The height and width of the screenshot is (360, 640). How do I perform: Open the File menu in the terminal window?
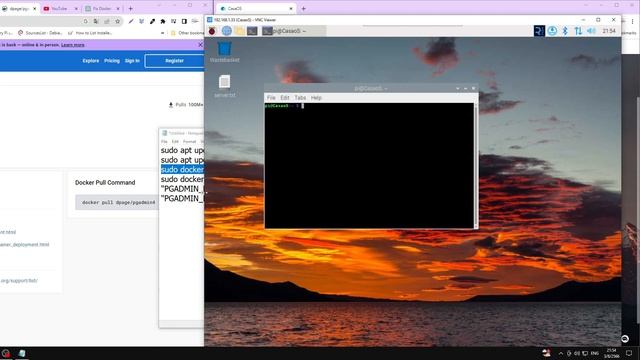click(x=271, y=98)
